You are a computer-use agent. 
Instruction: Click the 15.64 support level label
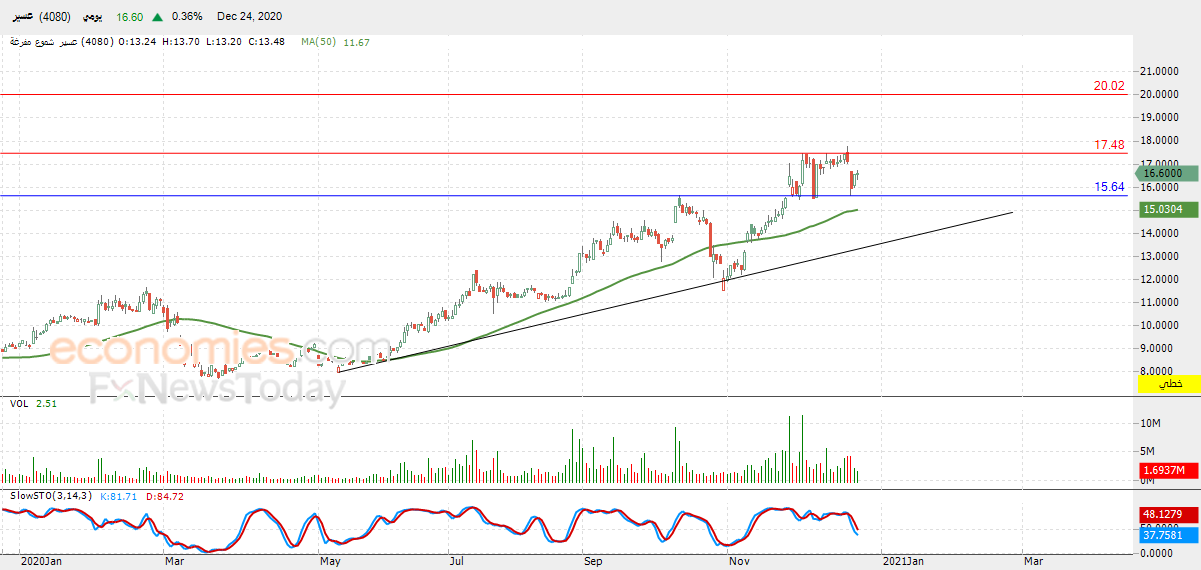coord(1109,187)
